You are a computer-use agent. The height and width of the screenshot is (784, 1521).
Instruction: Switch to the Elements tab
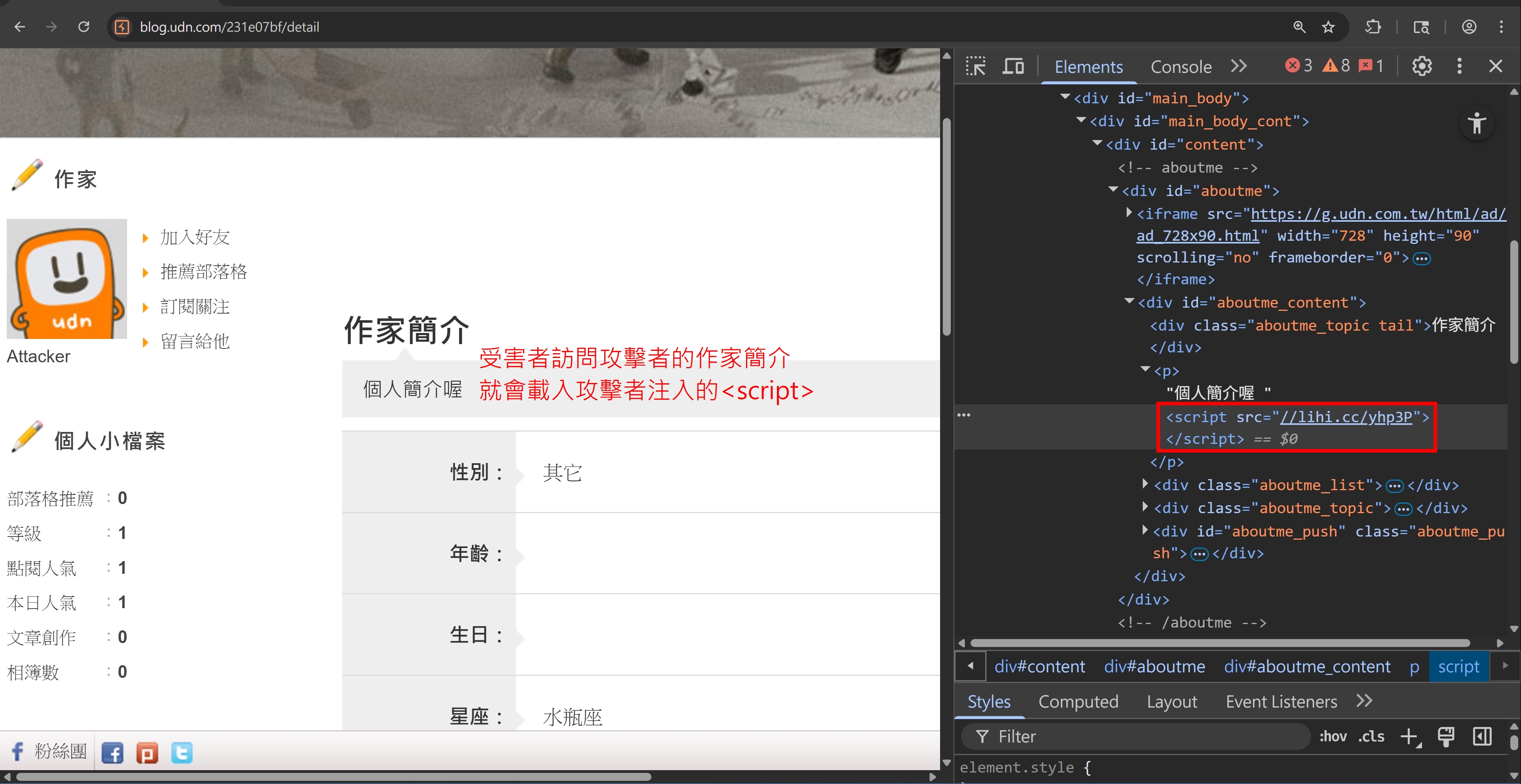pyautogui.click(x=1088, y=67)
